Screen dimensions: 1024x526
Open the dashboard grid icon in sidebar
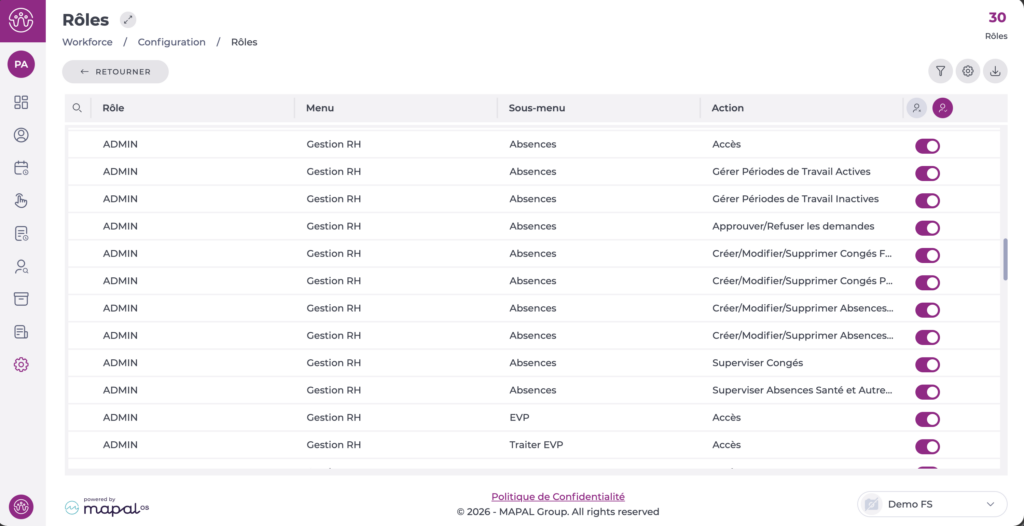(21, 102)
